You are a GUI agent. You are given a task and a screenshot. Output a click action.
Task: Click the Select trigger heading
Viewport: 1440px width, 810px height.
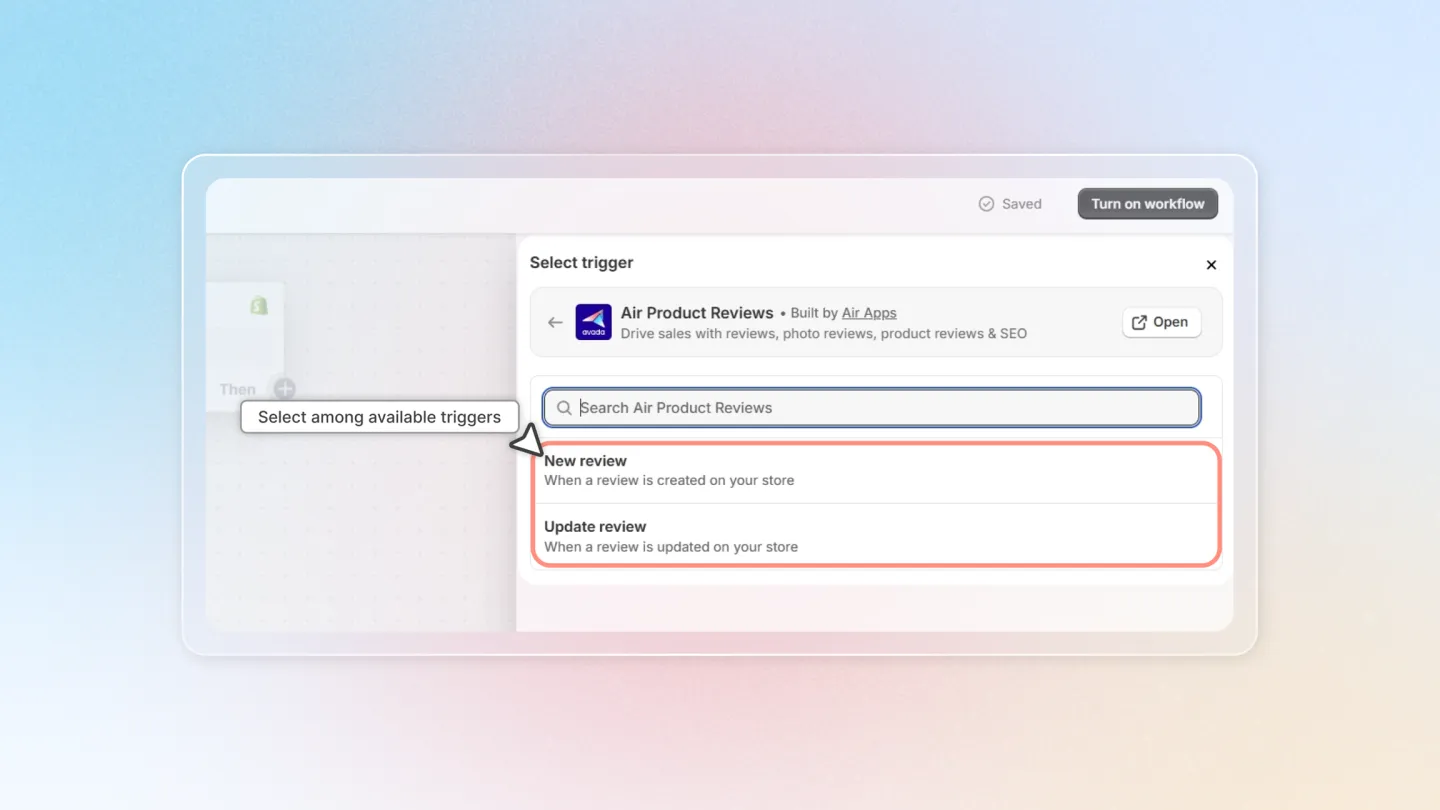pos(581,263)
